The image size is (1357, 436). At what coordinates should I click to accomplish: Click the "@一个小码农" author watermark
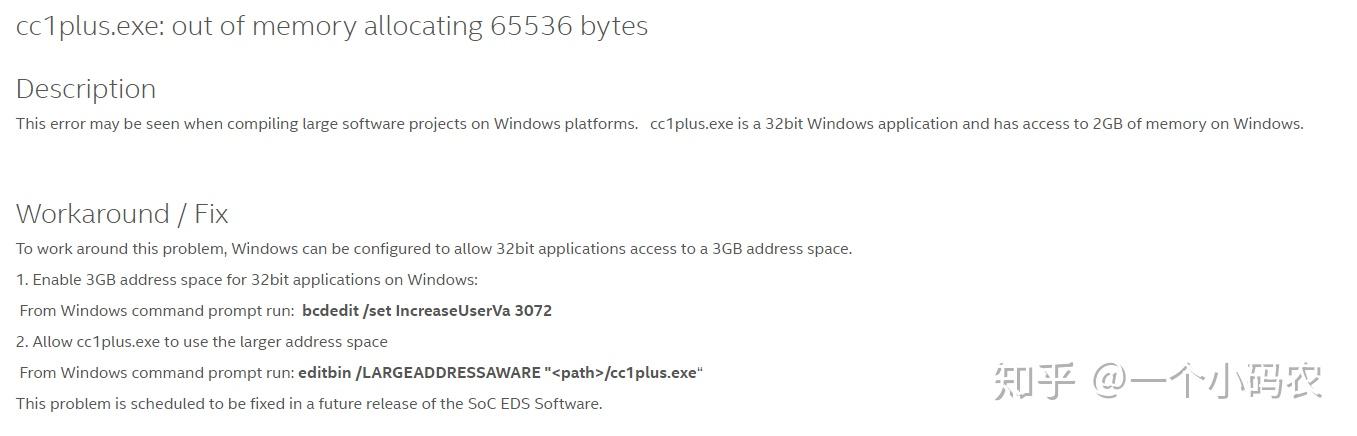[x=1208, y=382]
